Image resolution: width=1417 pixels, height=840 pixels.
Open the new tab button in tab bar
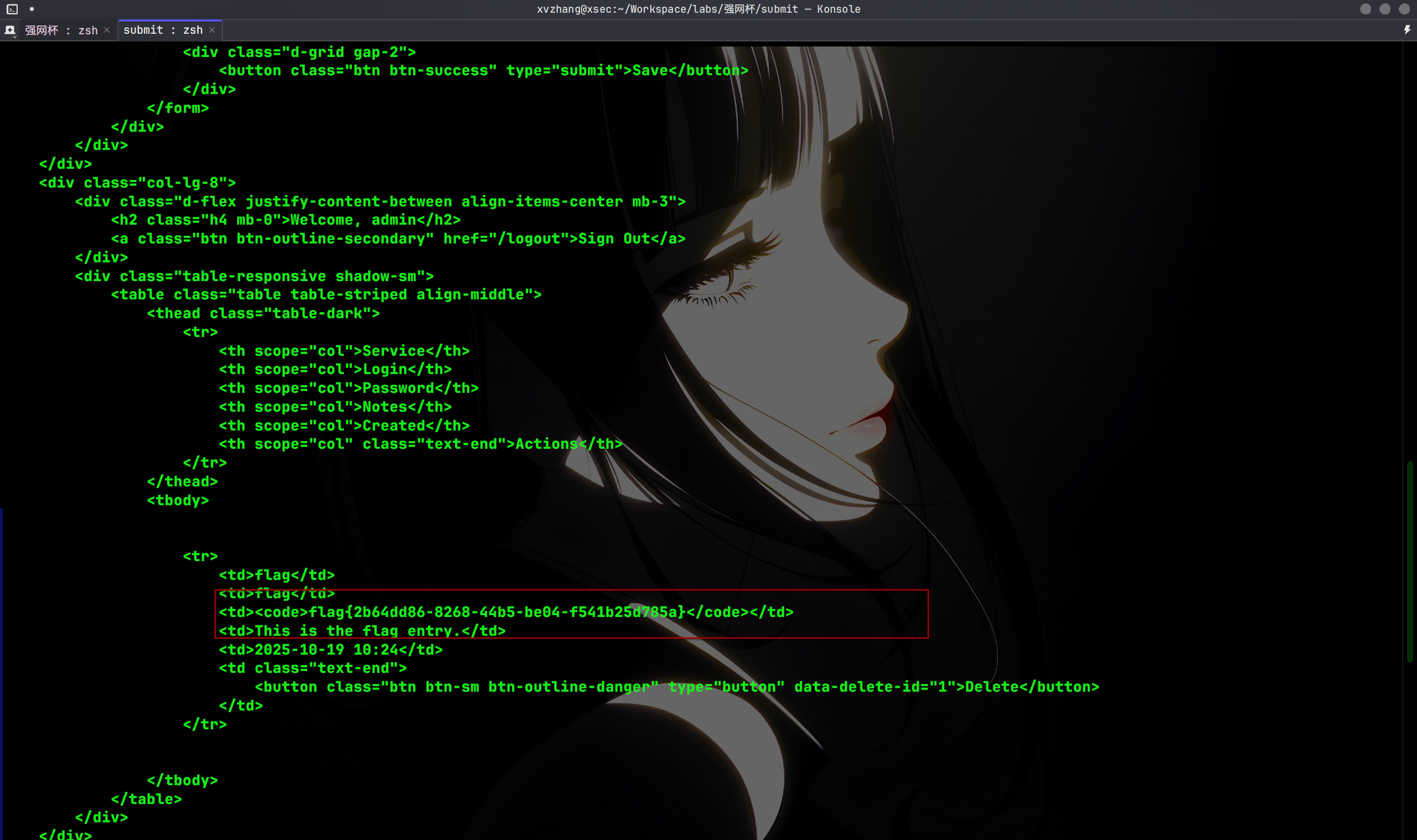point(9,30)
